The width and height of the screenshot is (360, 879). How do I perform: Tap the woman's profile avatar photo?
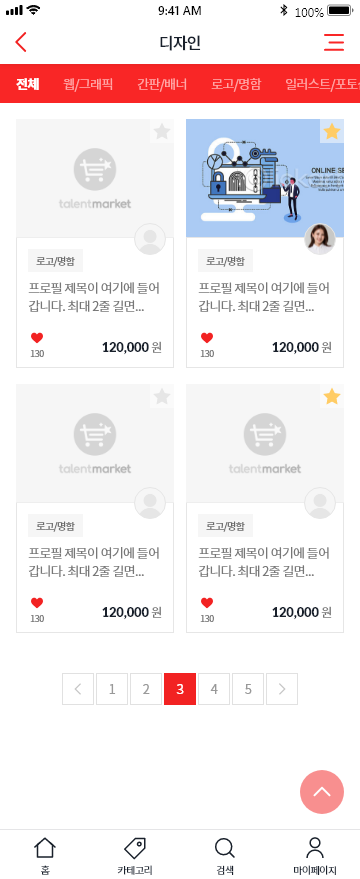[320, 239]
